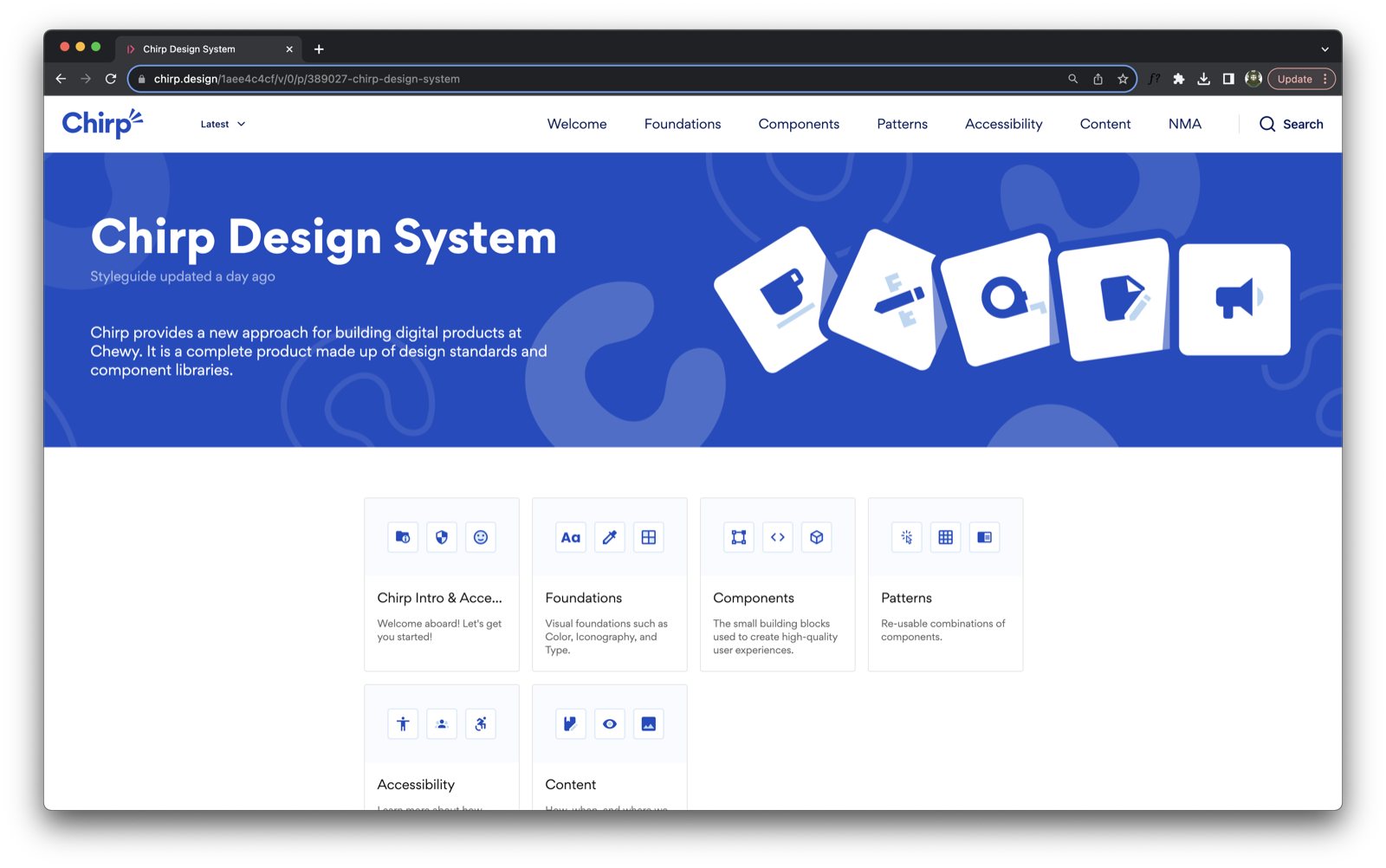Click the smiley face icon in Chirp Intro card
Viewport: 1386px width, 868px height.
tap(481, 537)
